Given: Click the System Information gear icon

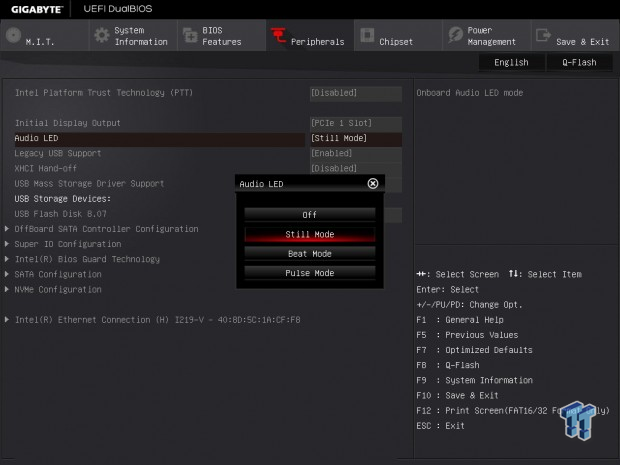Looking at the screenshot, I should click(x=102, y=35).
